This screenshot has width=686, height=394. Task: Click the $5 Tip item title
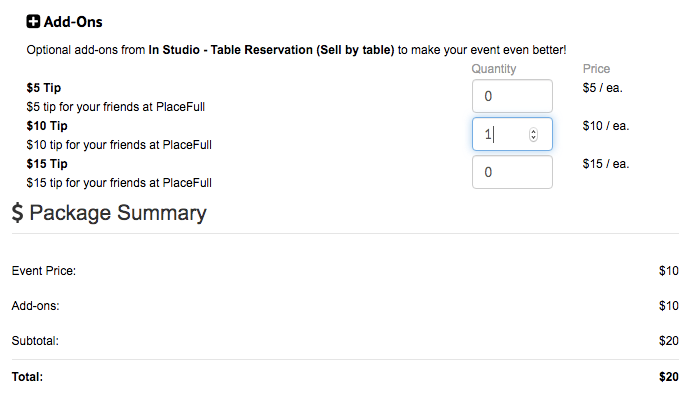(44, 87)
